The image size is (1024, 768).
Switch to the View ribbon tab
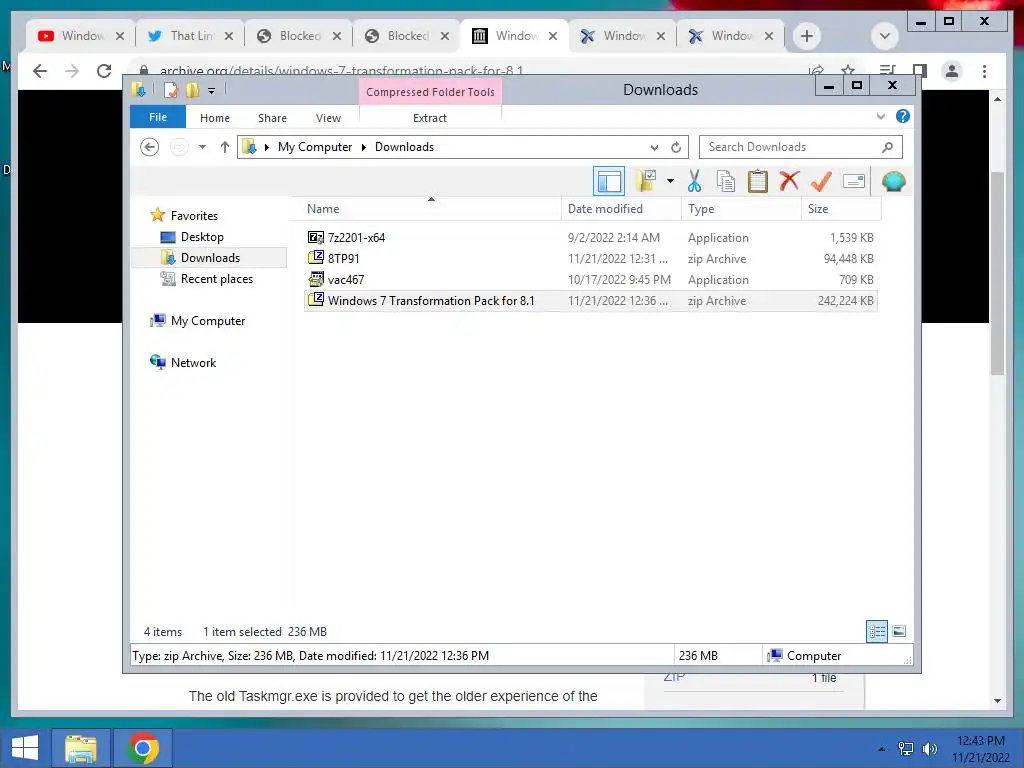click(328, 118)
